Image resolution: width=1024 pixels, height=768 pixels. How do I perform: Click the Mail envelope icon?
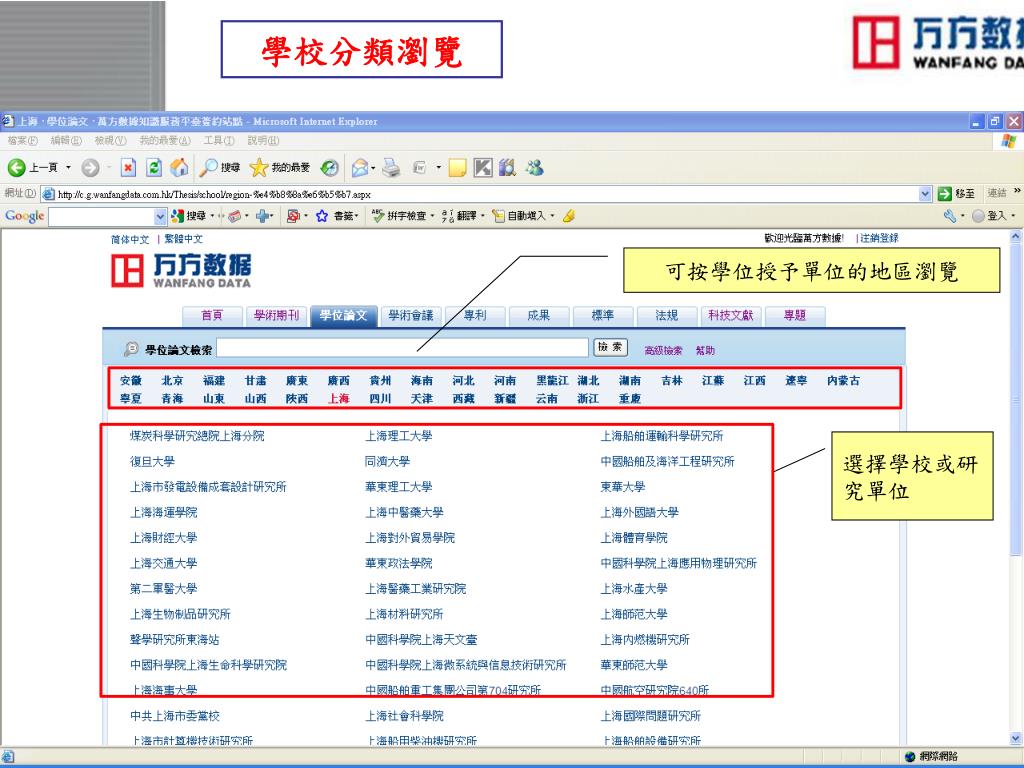pyautogui.click(x=360, y=168)
